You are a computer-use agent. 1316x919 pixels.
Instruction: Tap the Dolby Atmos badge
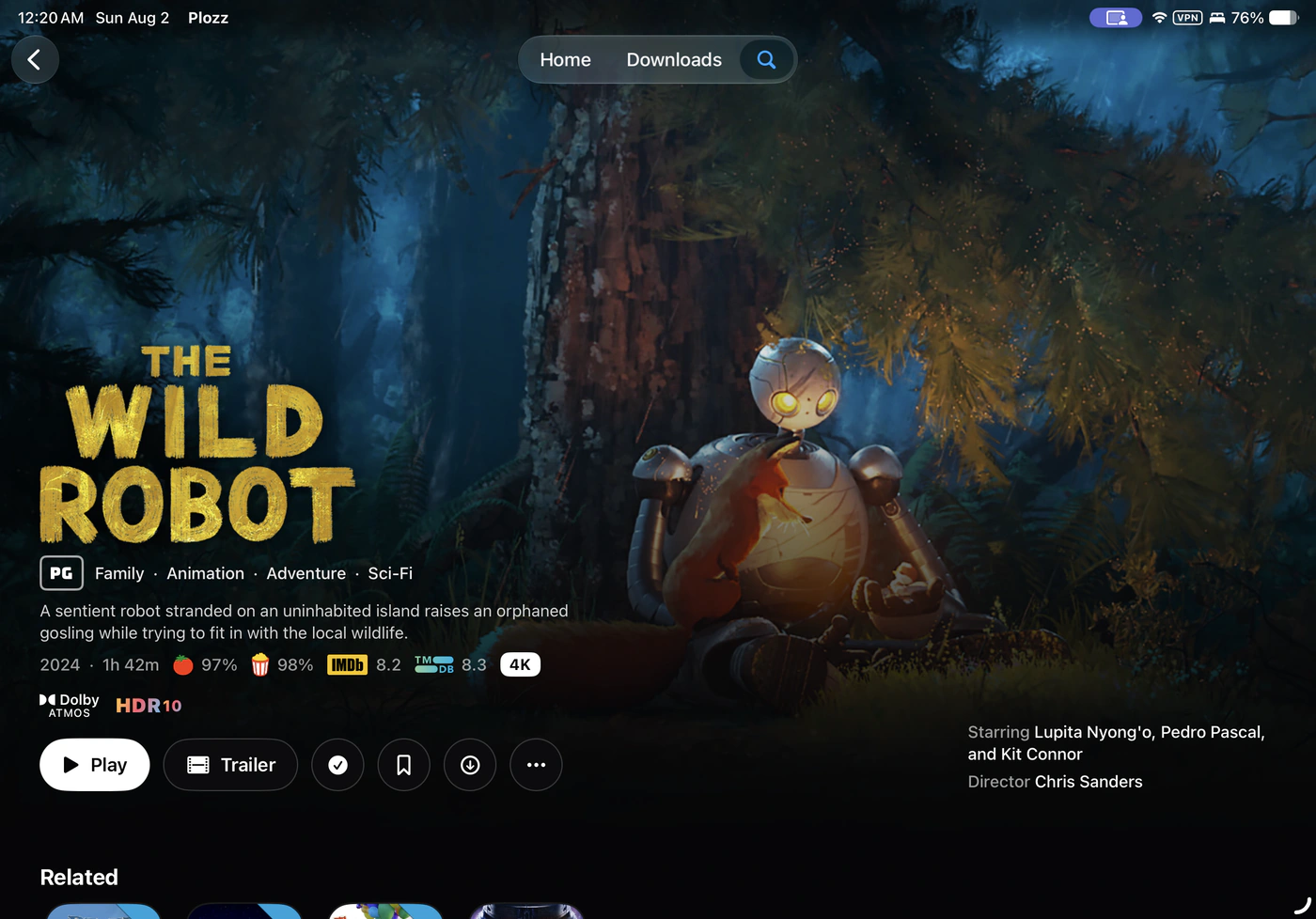click(x=70, y=706)
